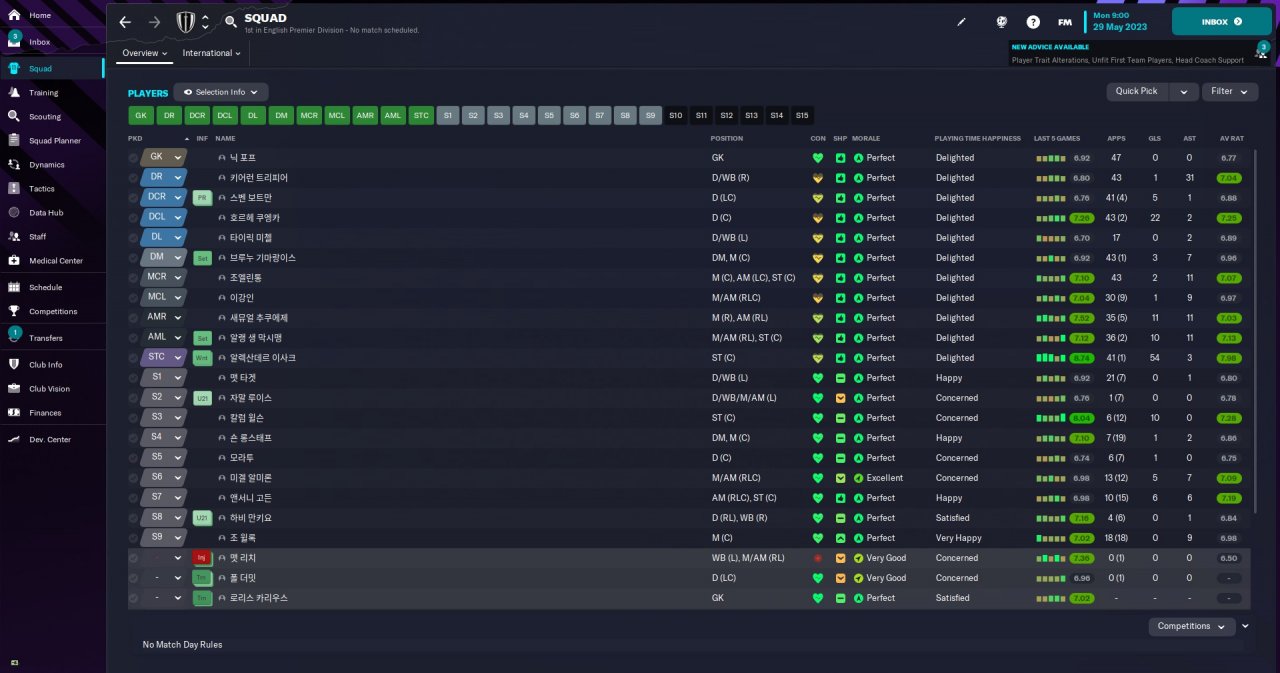
Task: Open the Medical Center icon
Action: (14, 260)
